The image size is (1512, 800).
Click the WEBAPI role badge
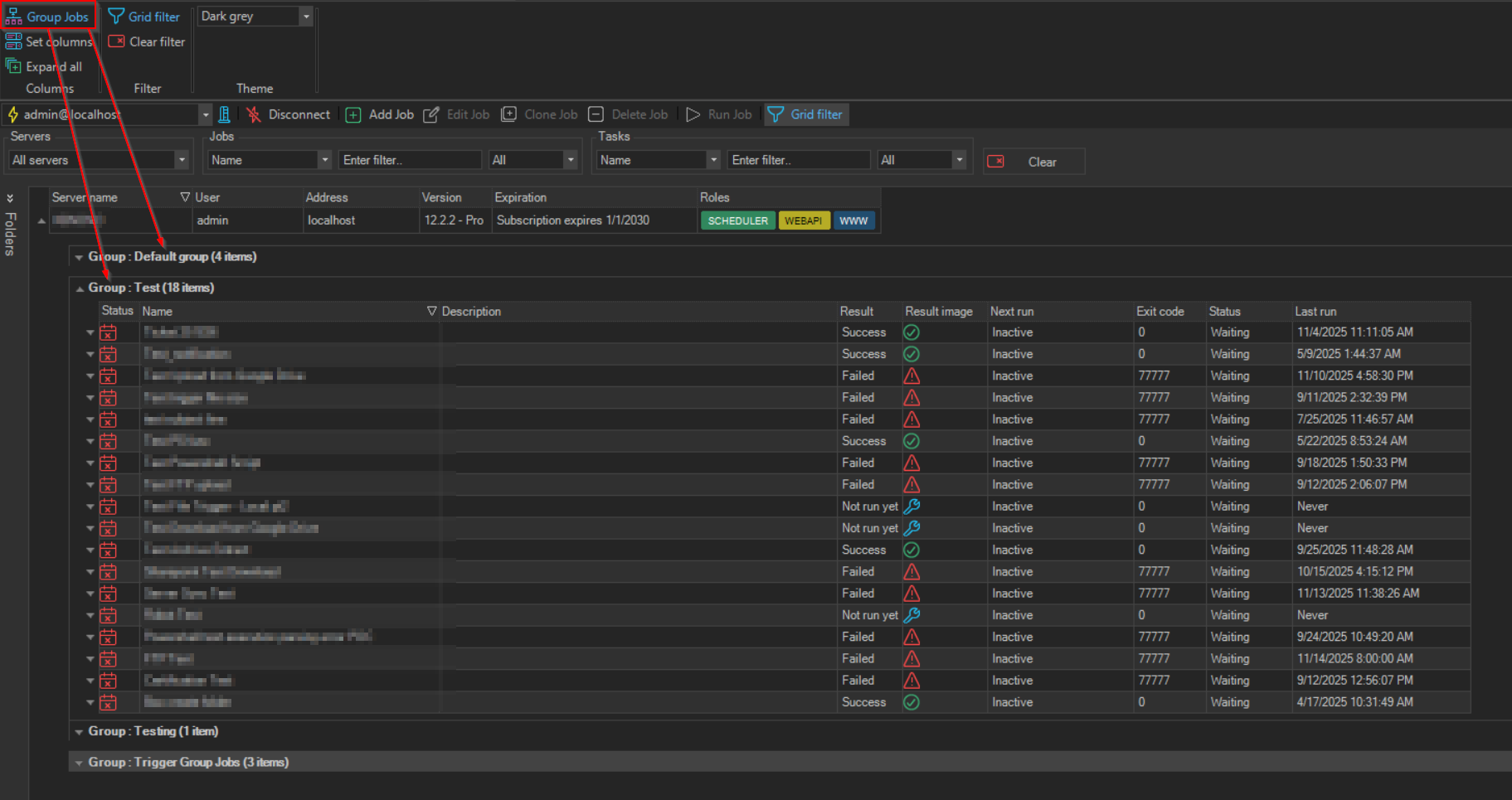(804, 221)
